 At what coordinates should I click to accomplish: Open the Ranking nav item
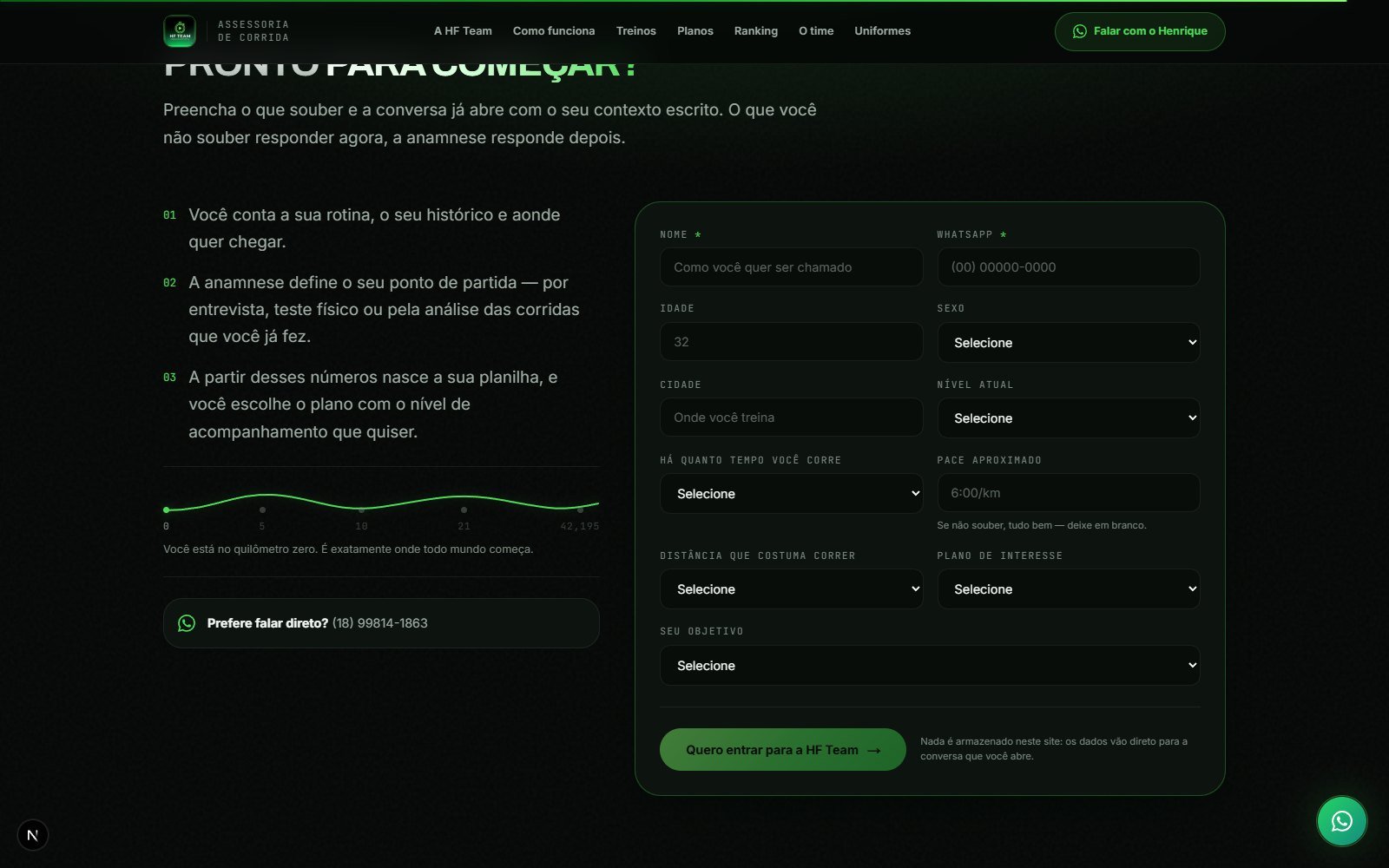(755, 31)
